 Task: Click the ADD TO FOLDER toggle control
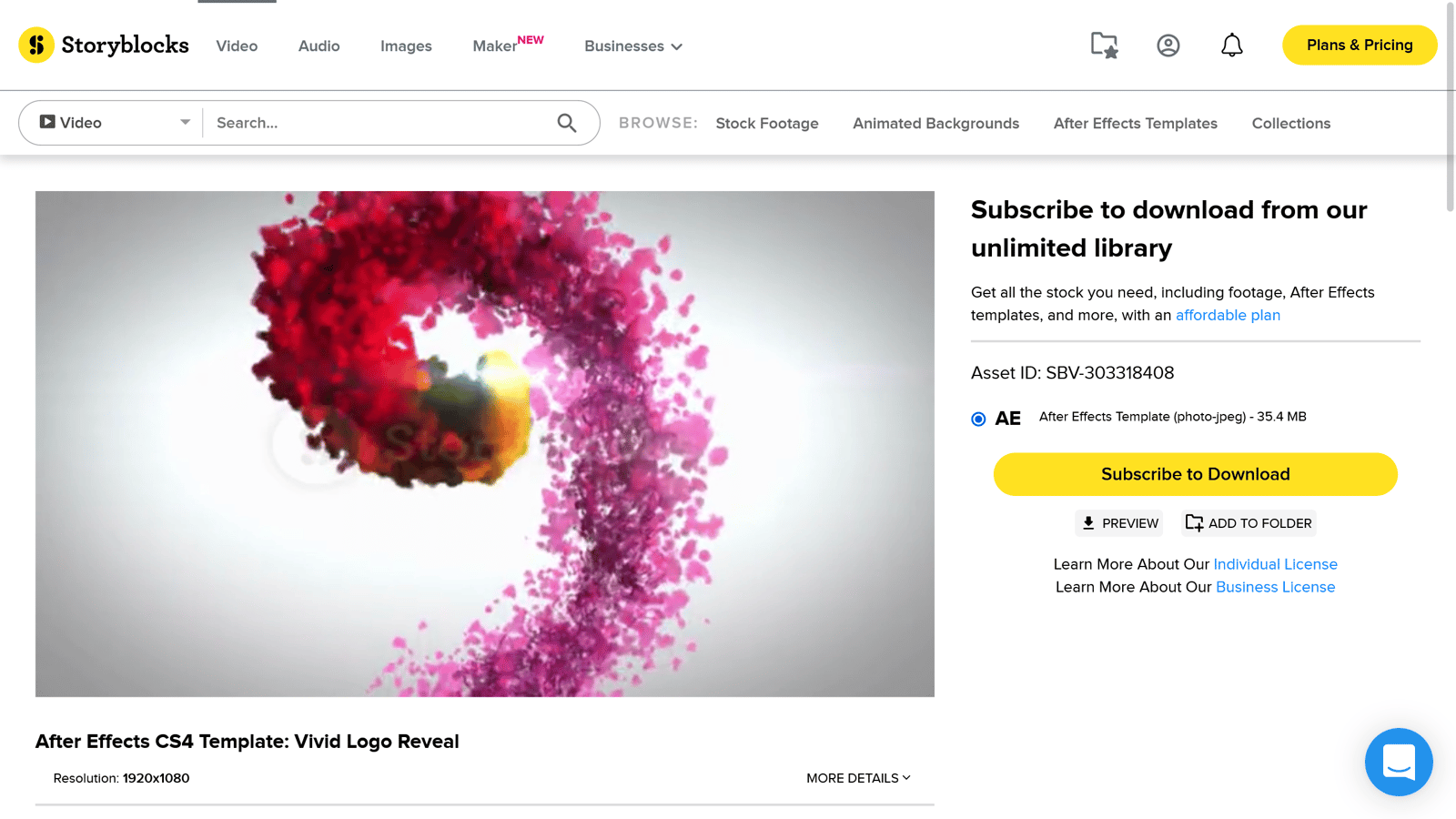point(1248,523)
